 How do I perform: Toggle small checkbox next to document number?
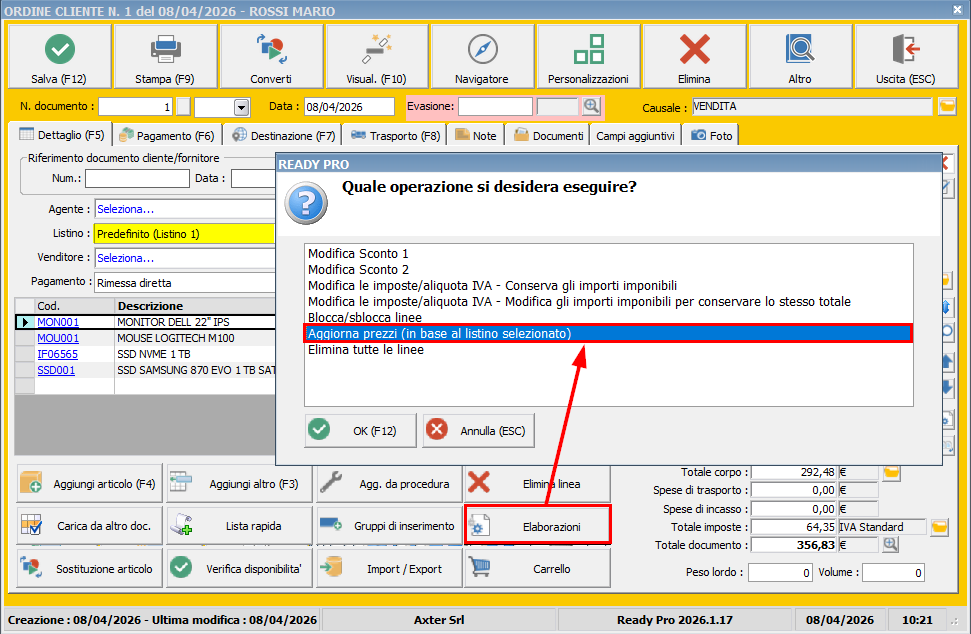click(x=183, y=106)
